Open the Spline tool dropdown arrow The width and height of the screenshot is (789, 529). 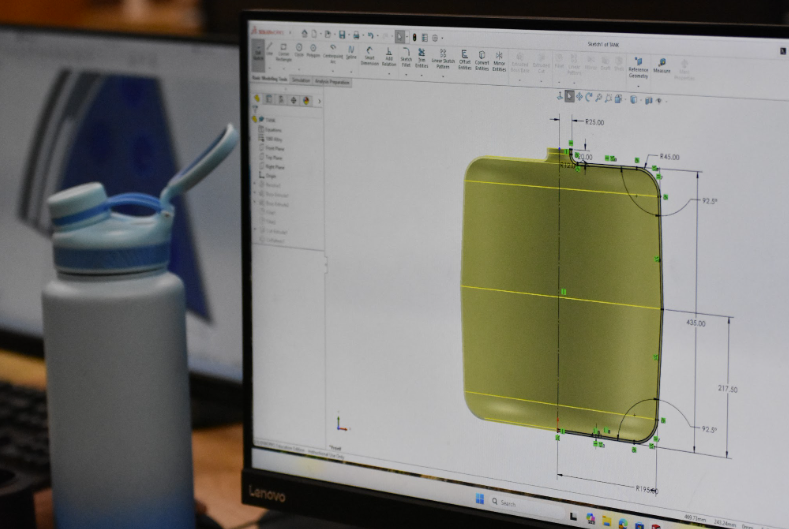pos(351,71)
